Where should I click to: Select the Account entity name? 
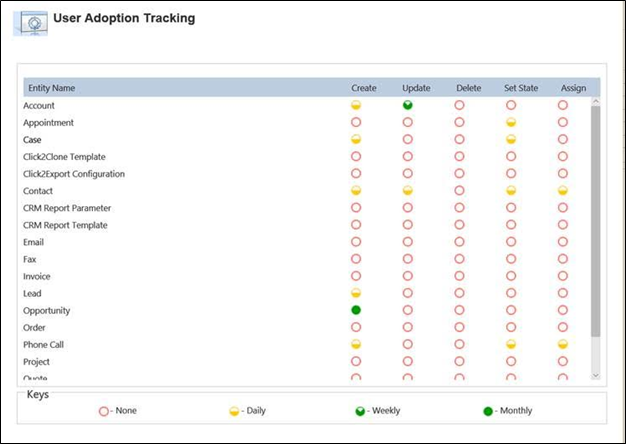[39, 105]
